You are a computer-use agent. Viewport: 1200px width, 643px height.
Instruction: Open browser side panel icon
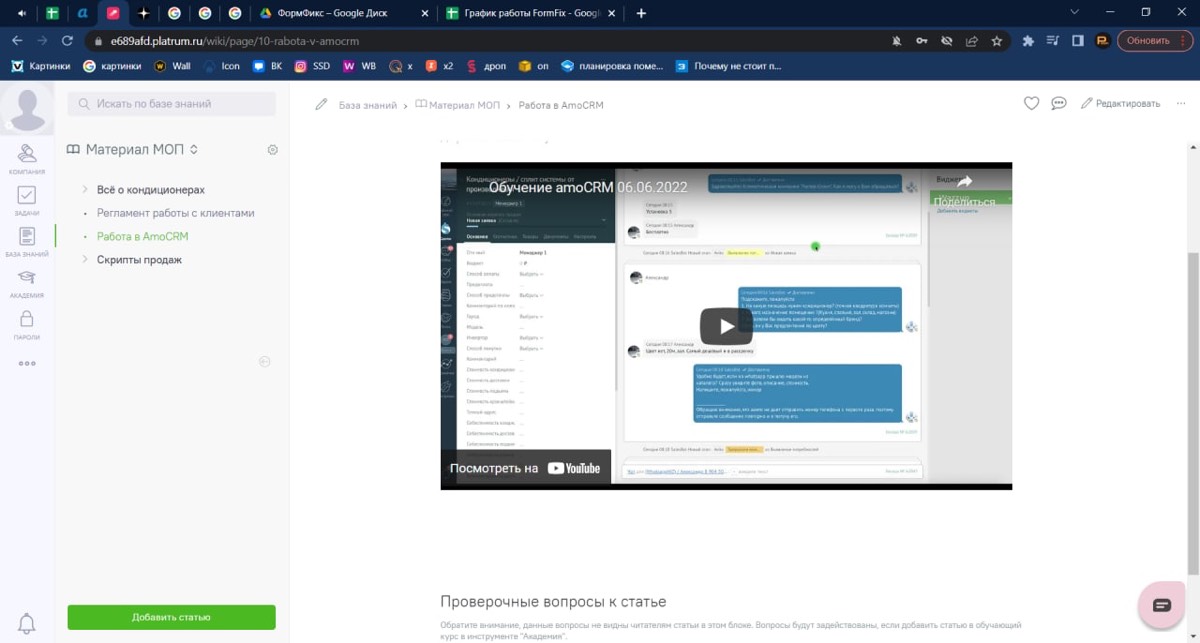pyautogui.click(x=1077, y=41)
